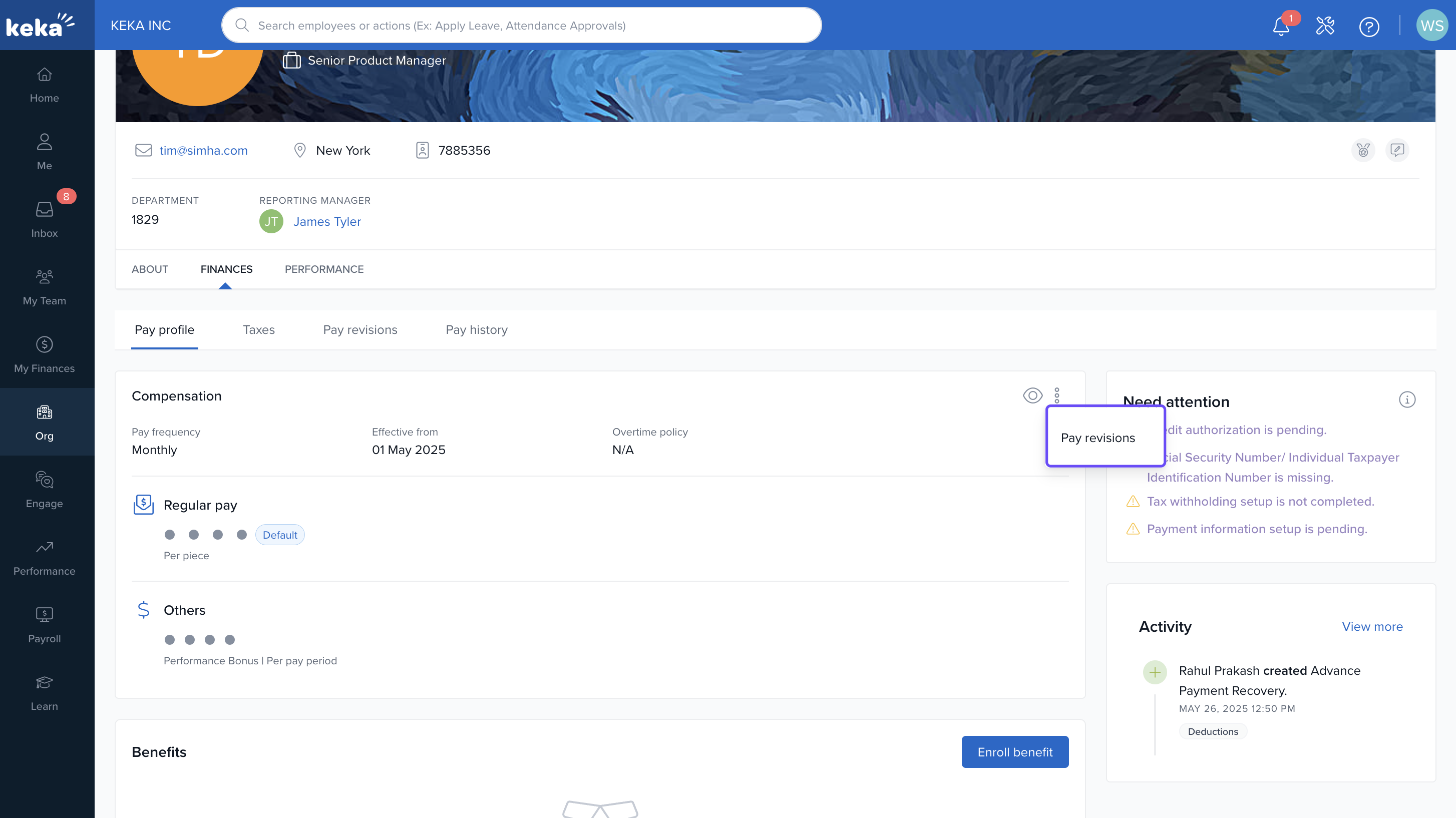Click the tools settings icon
The height and width of the screenshot is (818, 1456).
point(1325,26)
